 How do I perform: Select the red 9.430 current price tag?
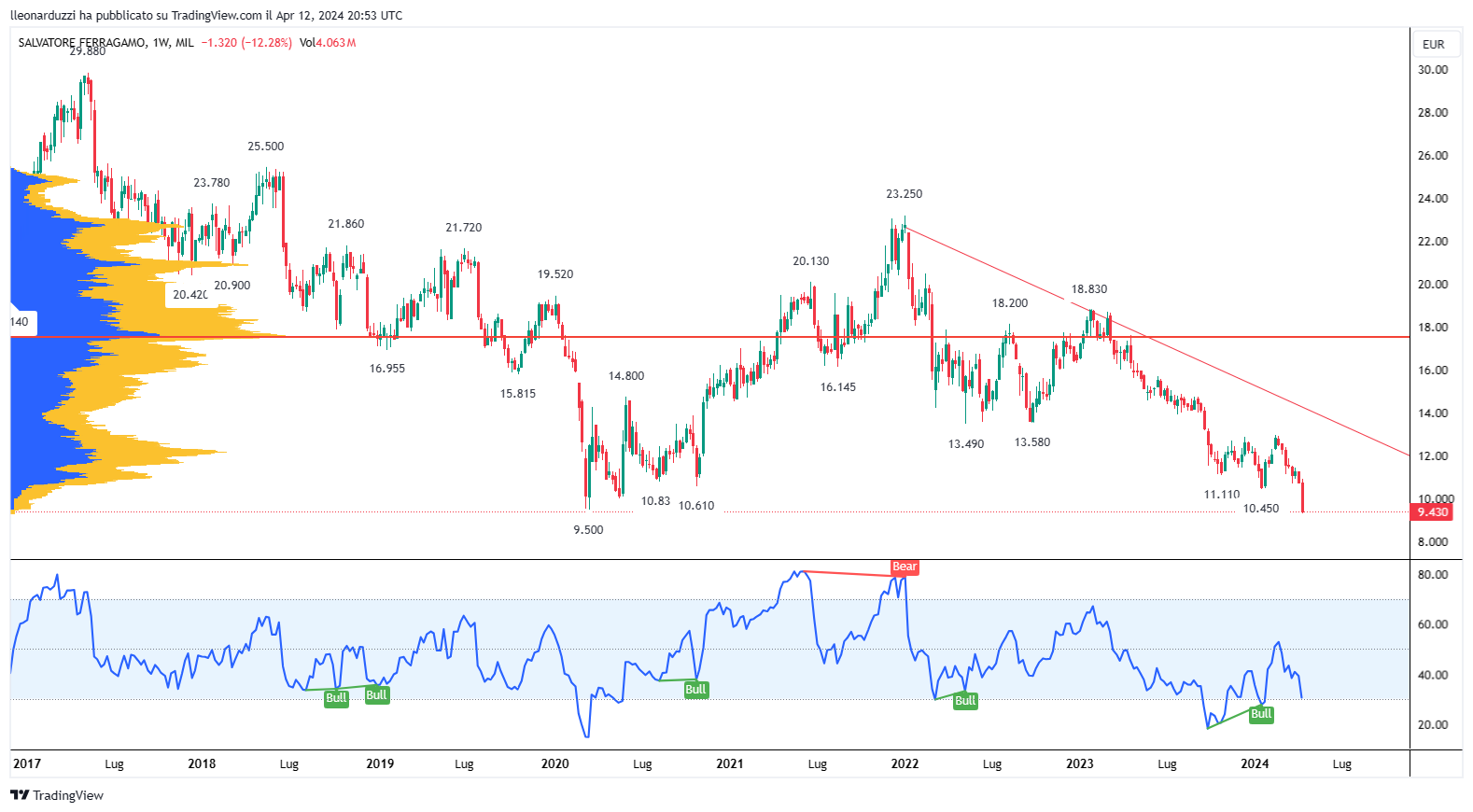point(1432,511)
